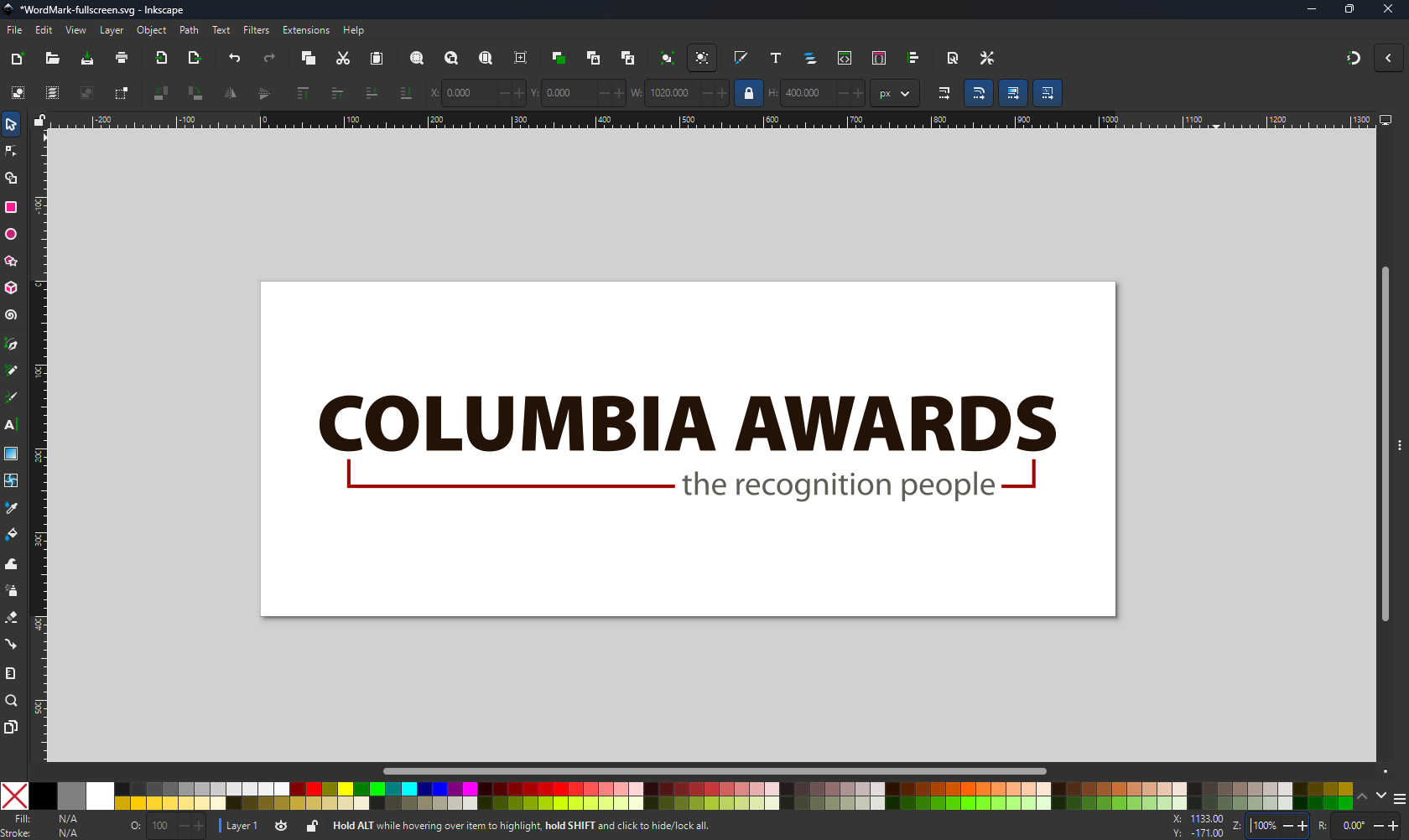Select the Node editing tool
This screenshot has height=840, width=1409.
pyautogui.click(x=11, y=152)
